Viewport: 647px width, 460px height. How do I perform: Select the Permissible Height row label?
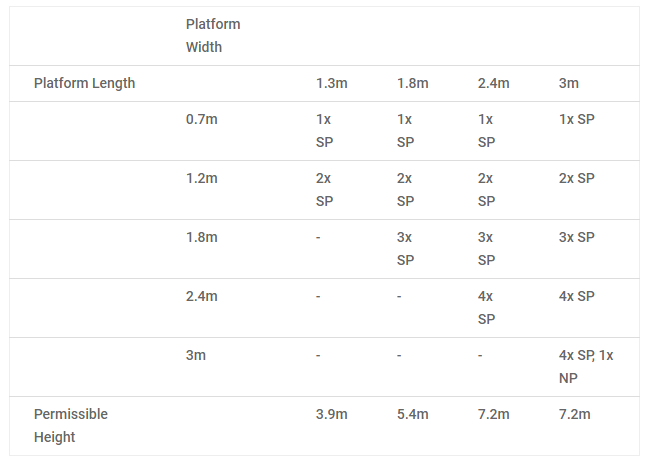coord(70,425)
